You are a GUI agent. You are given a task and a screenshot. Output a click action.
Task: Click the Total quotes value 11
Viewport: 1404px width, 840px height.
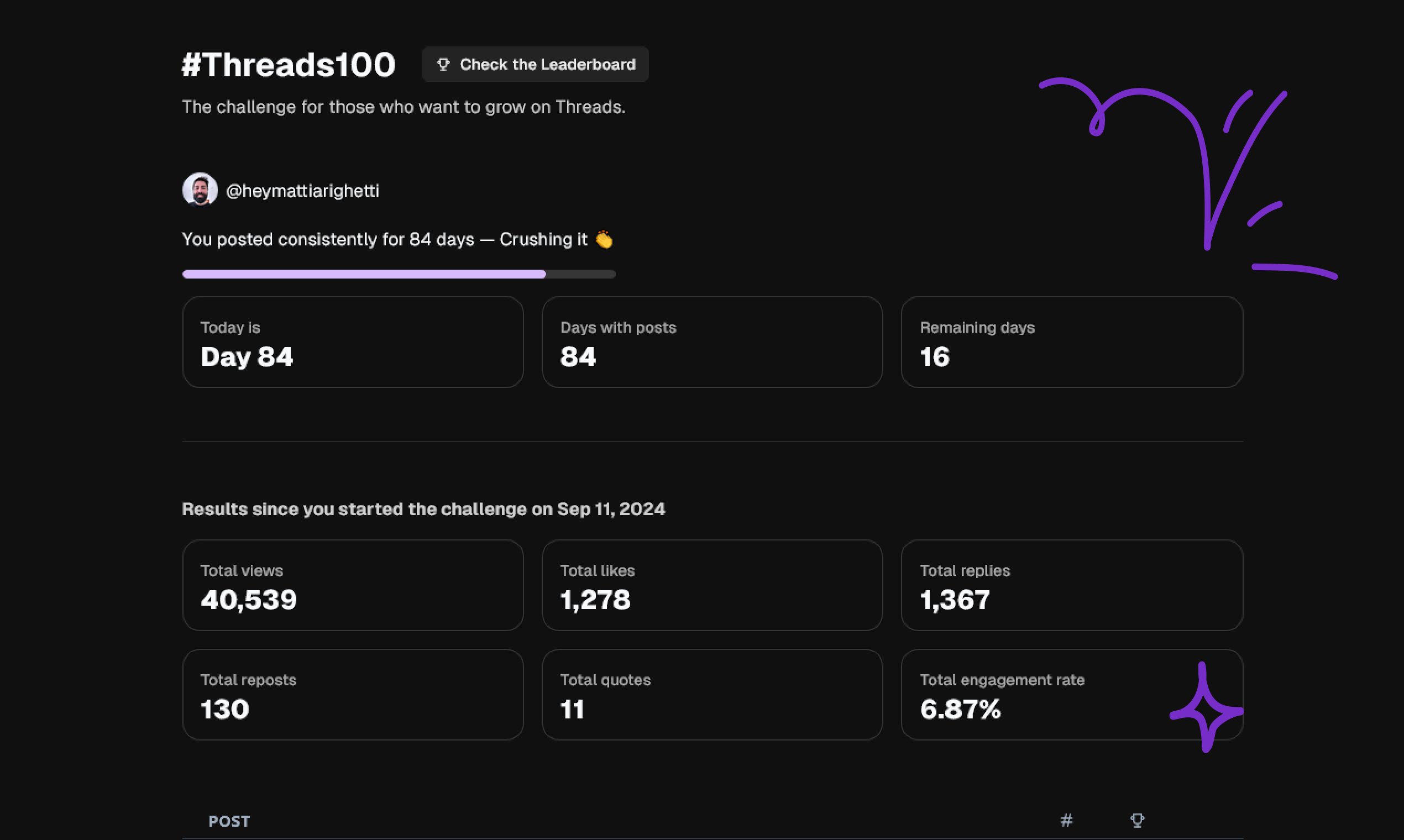point(572,708)
